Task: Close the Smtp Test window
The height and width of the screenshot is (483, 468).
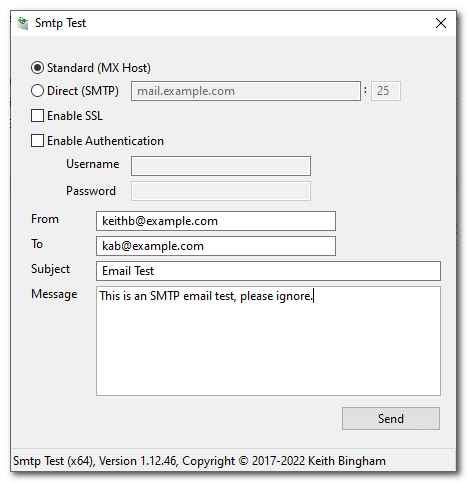Action: pos(441,23)
